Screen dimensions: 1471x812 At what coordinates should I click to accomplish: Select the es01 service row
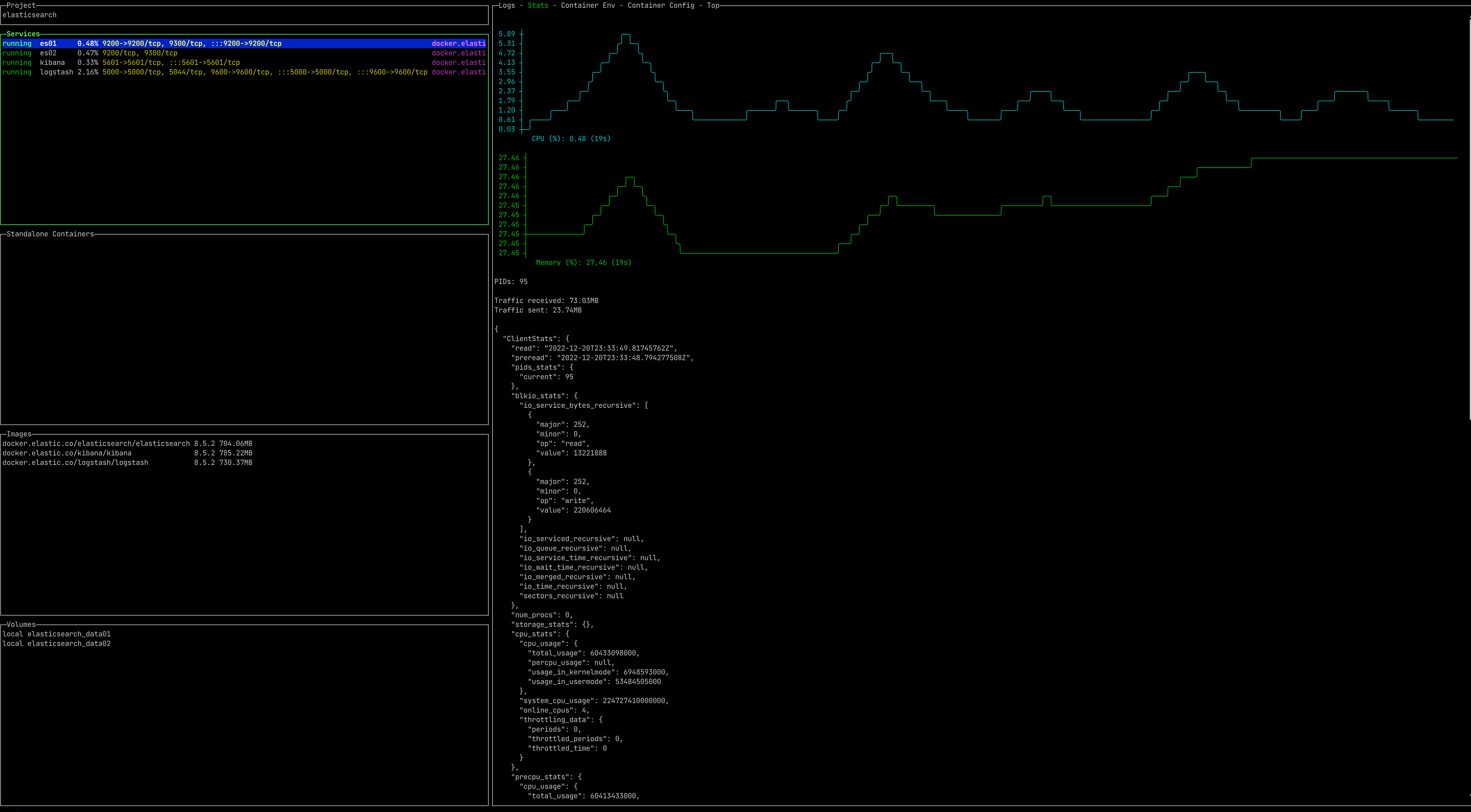click(244, 43)
